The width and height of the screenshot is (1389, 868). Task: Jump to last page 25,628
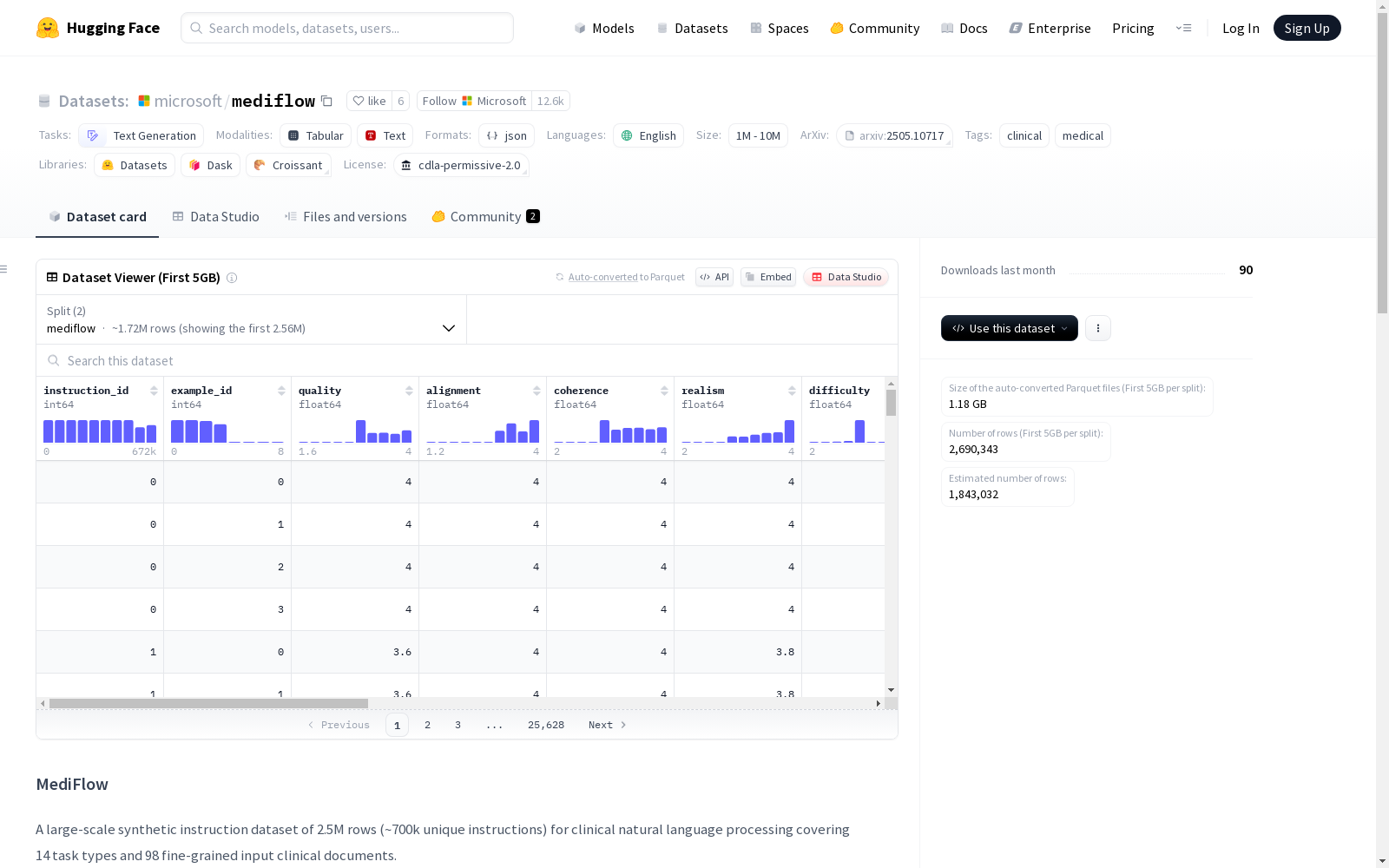[546, 725]
